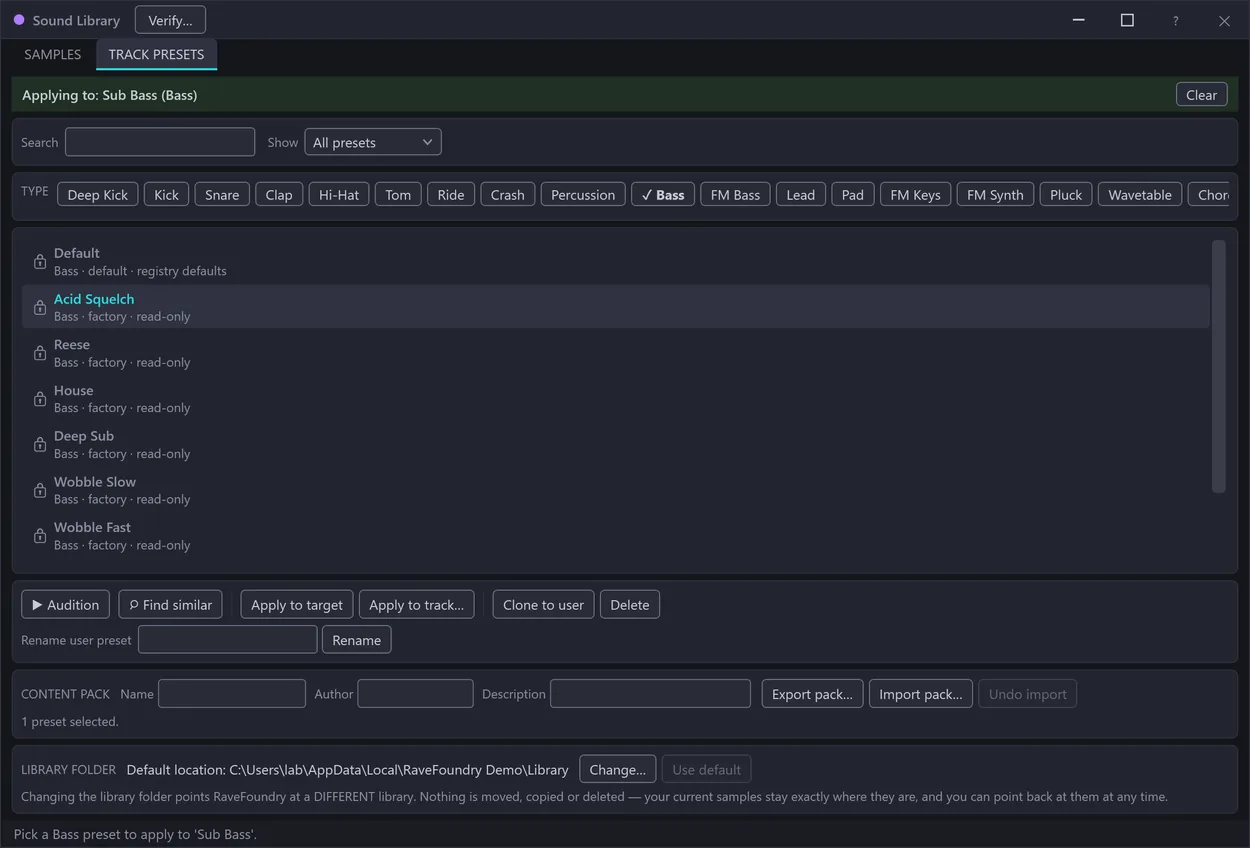Image resolution: width=1250 pixels, height=848 pixels.
Task: Toggle the Hi-Hat type filter
Action: click(339, 194)
